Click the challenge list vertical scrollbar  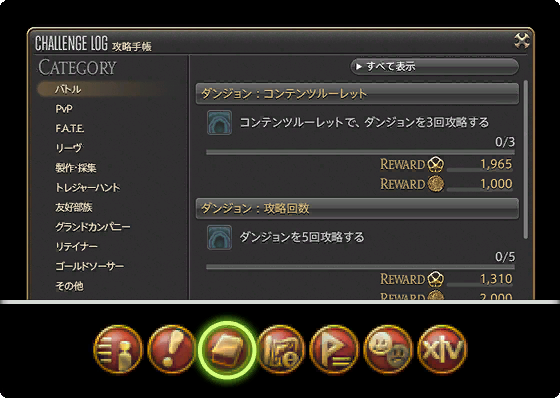point(525,160)
